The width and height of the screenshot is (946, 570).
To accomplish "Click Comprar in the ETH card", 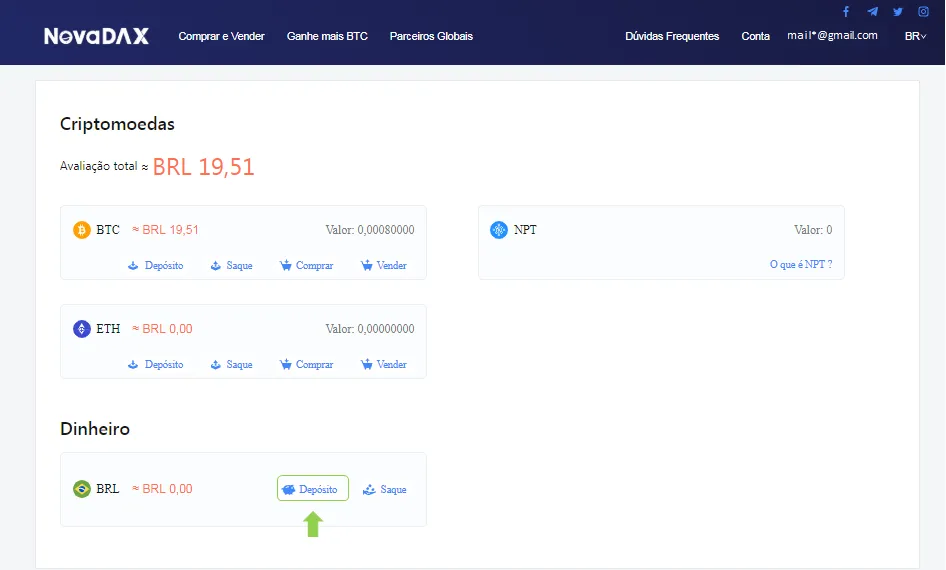I will (x=306, y=364).
